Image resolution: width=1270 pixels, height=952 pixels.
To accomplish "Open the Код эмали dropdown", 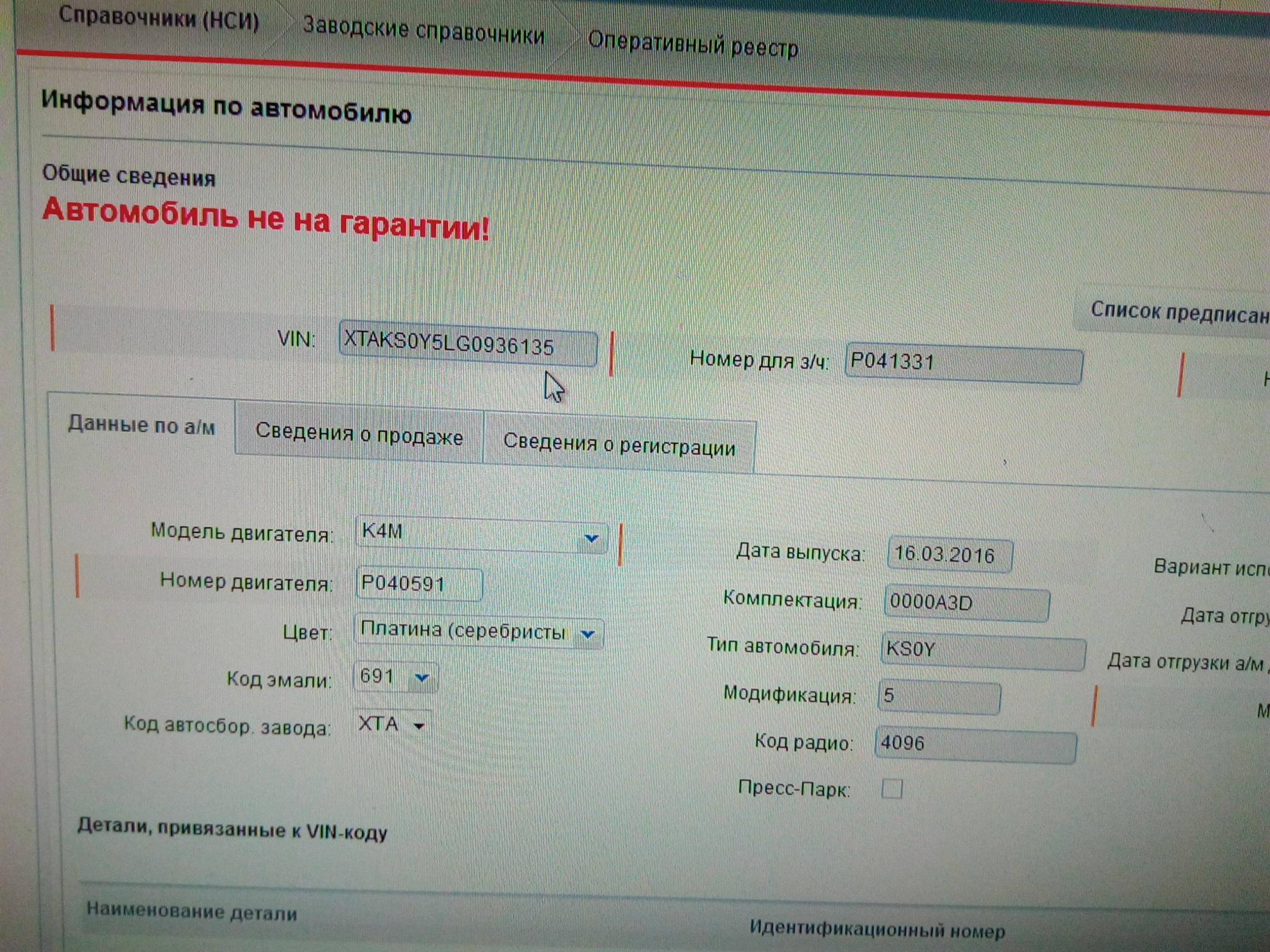I will coord(422,677).
